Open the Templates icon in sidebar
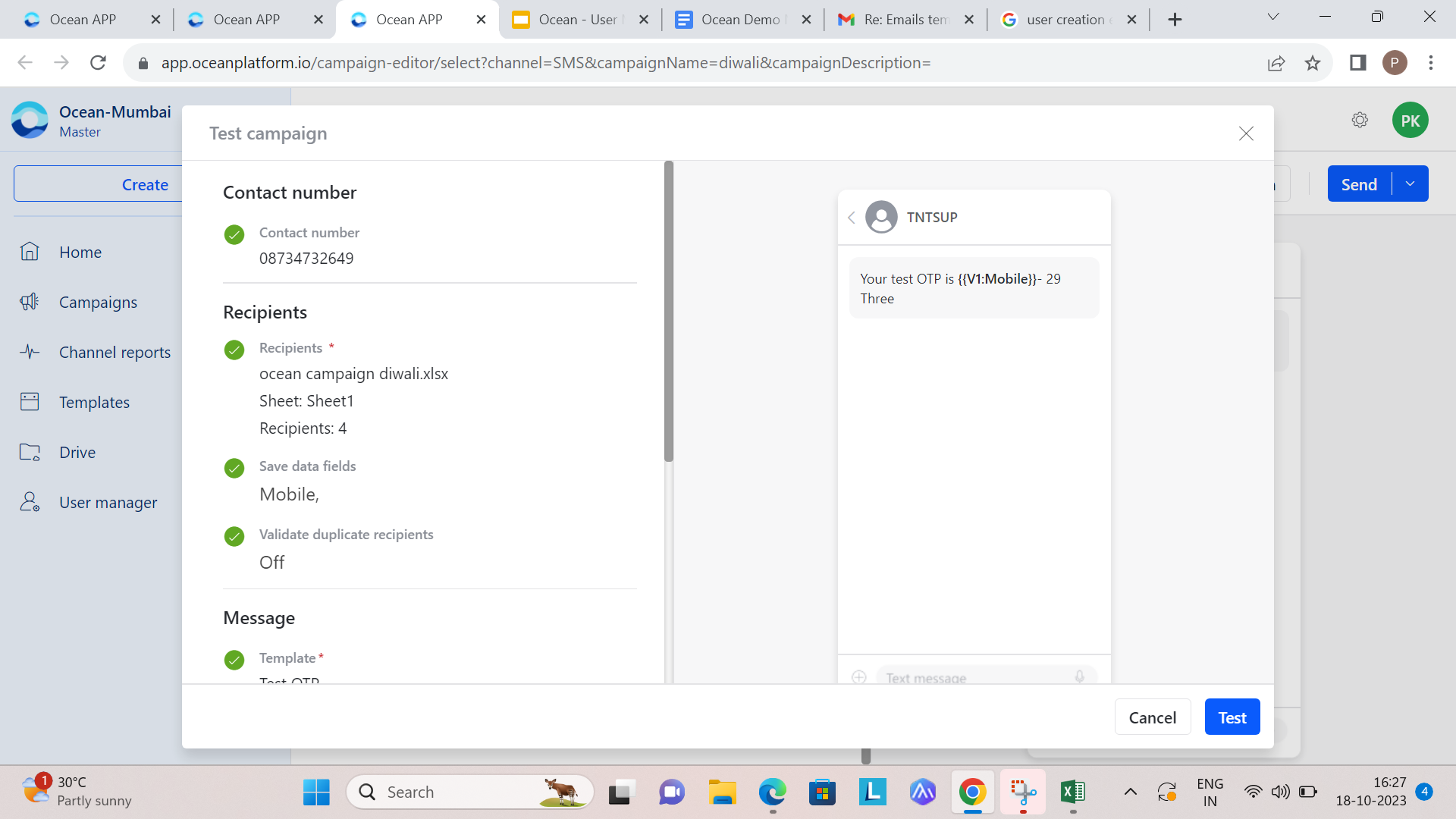This screenshot has height=819, width=1456. click(x=30, y=402)
